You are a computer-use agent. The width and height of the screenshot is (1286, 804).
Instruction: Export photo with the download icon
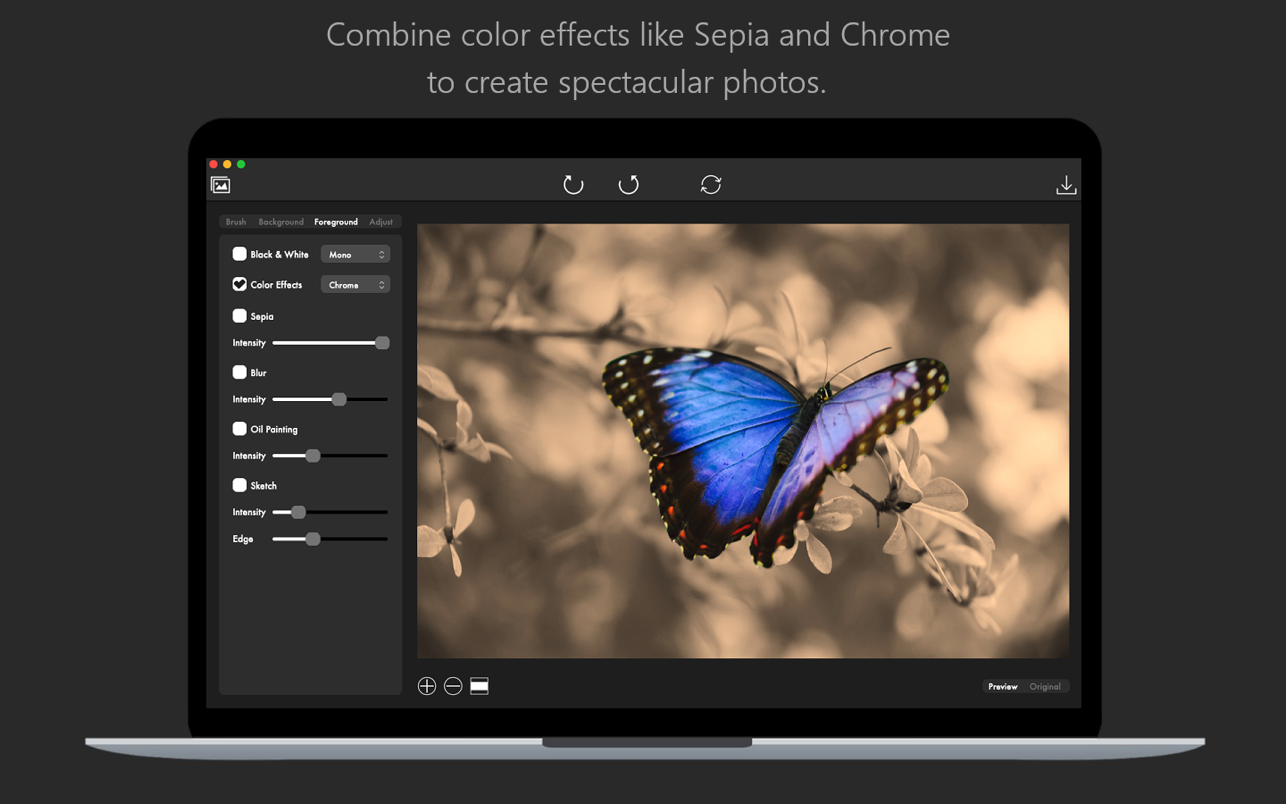(1066, 185)
